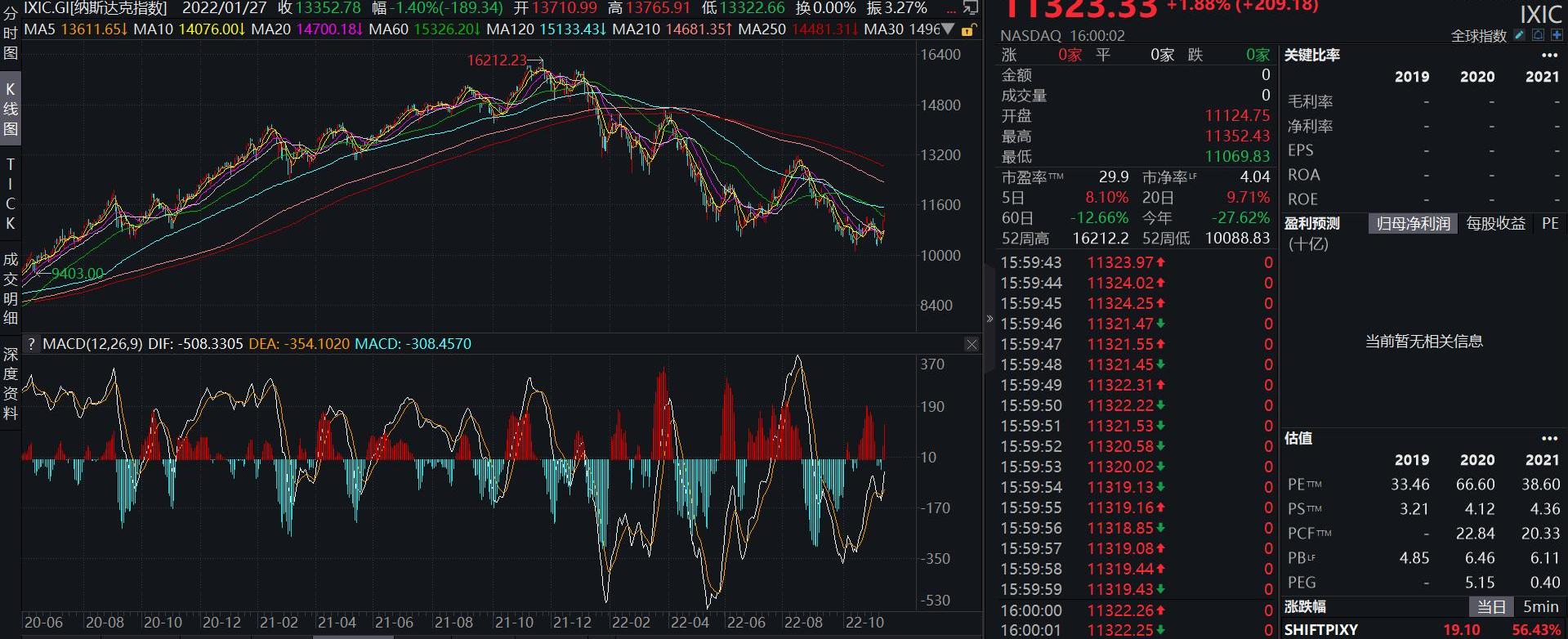Click the DIF: -508.3305 reading
The image size is (1568, 639).
[195, 344]
